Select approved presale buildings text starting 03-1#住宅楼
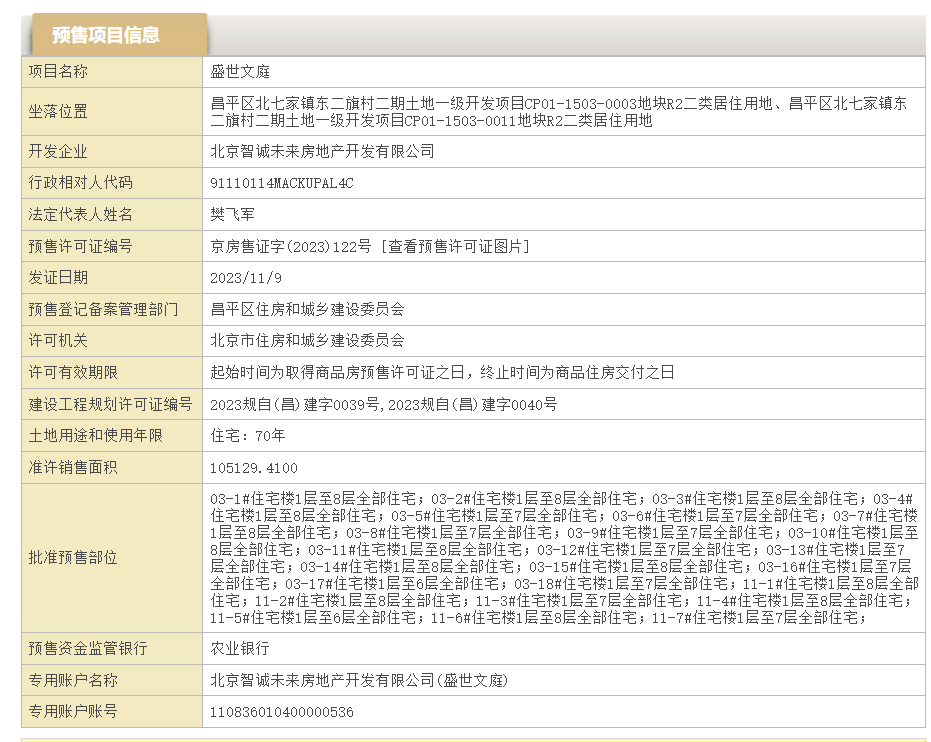 pyautogui.click(x=564, y=559)
